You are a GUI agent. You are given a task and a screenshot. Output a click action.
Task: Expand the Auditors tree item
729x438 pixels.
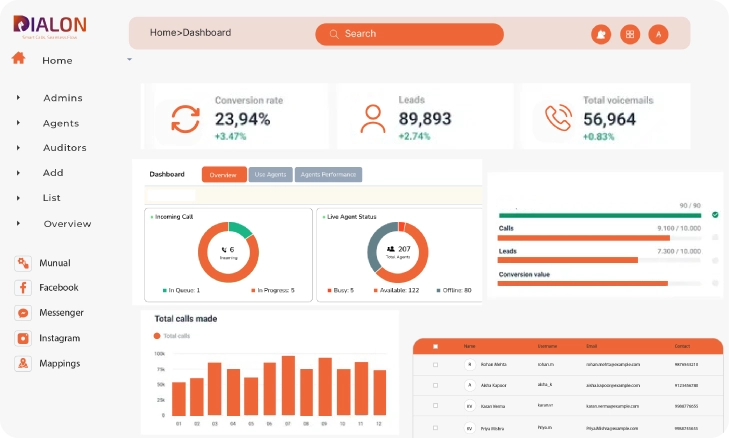tap(19, 148)
